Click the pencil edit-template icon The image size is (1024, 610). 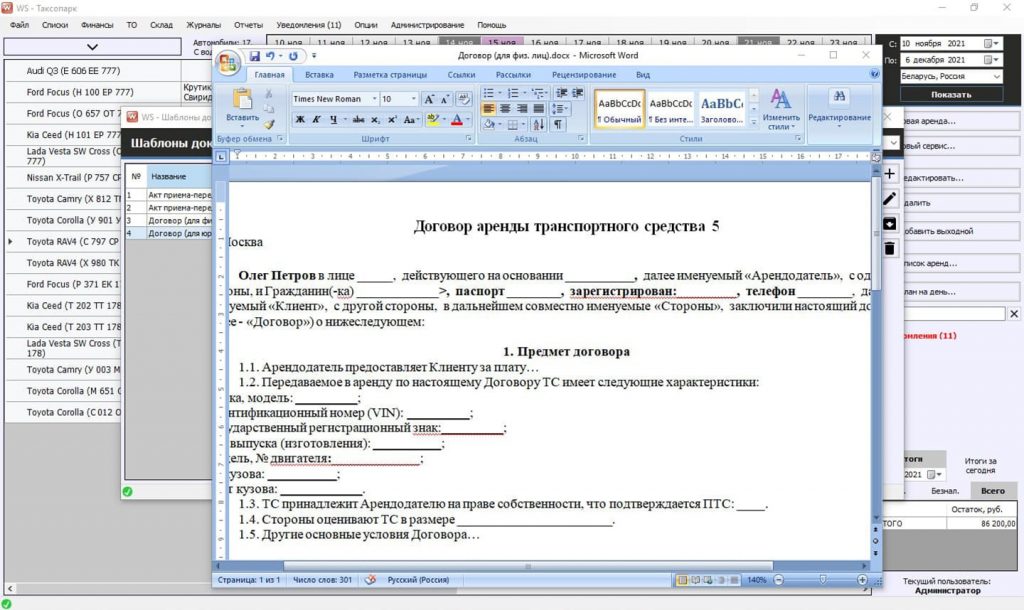pos(889,198)
